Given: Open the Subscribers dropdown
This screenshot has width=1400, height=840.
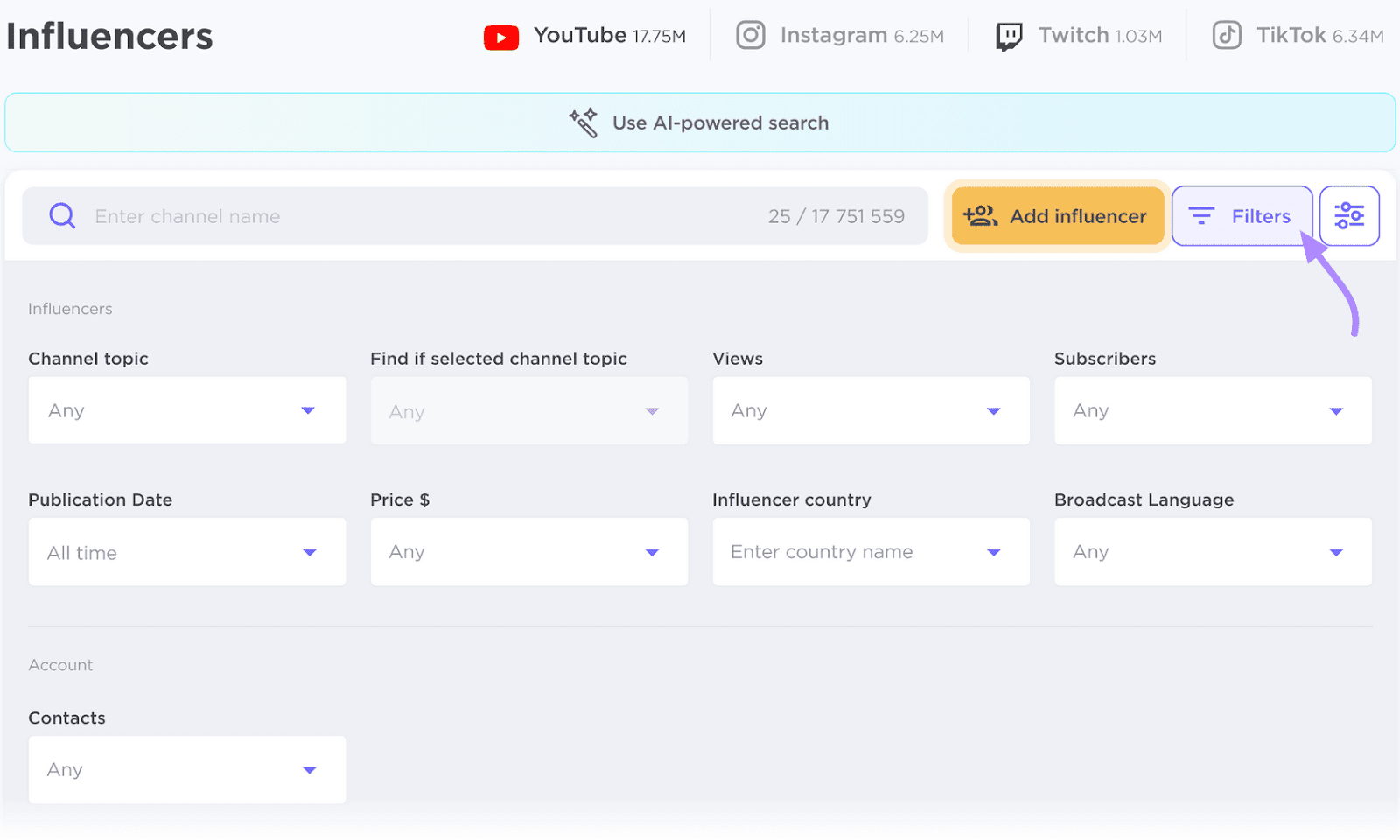Looking at the screenshot, I should (1213, 410).
